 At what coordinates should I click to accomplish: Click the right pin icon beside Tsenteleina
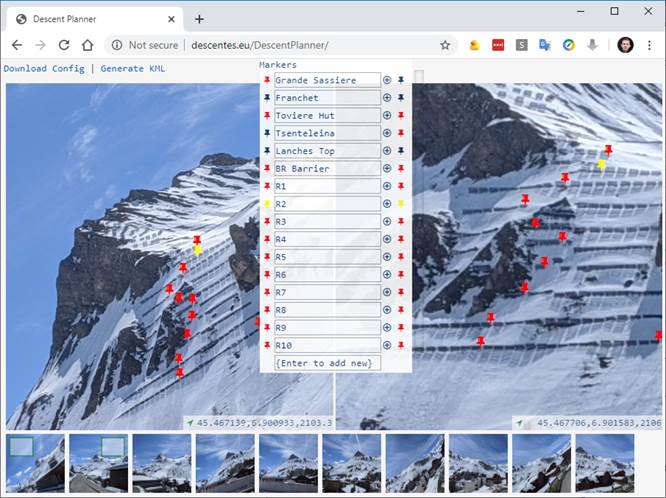tap(401, 133)
